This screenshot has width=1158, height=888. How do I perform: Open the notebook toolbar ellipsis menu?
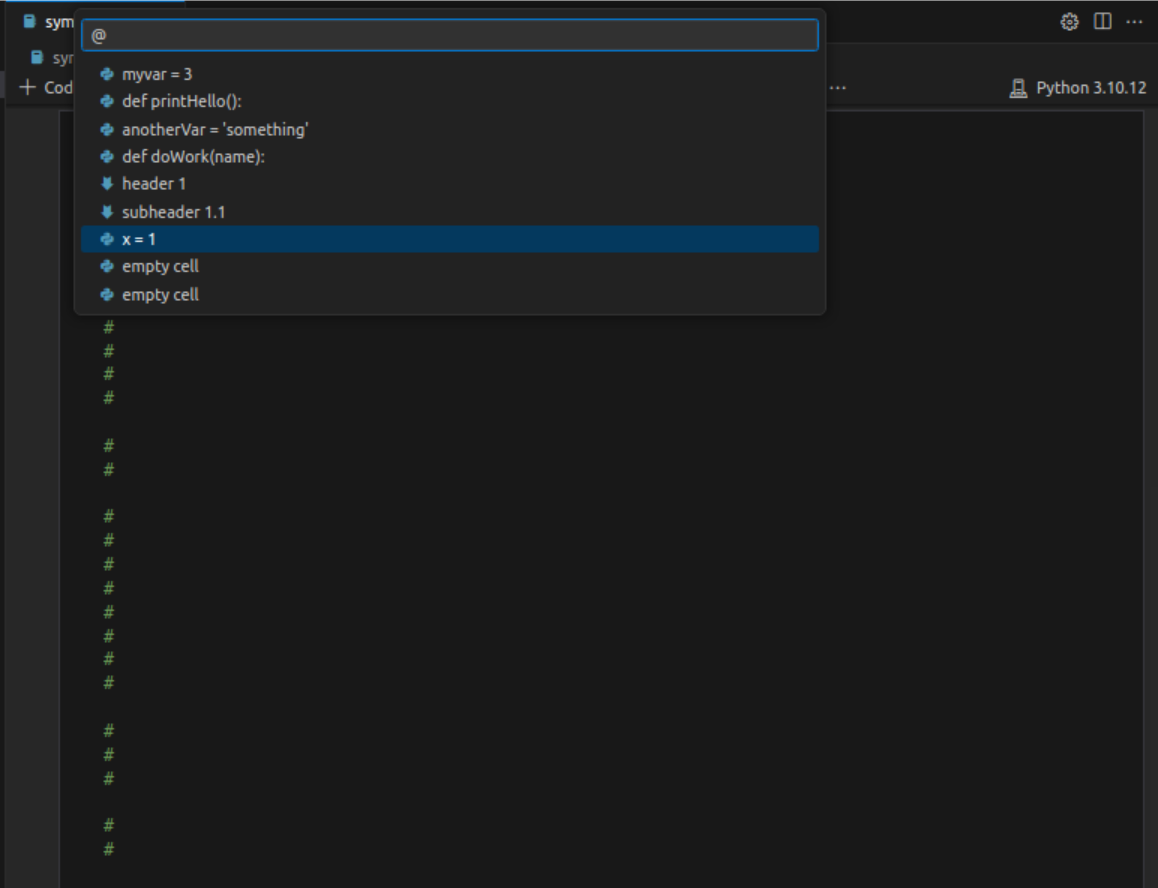(837, 90)
